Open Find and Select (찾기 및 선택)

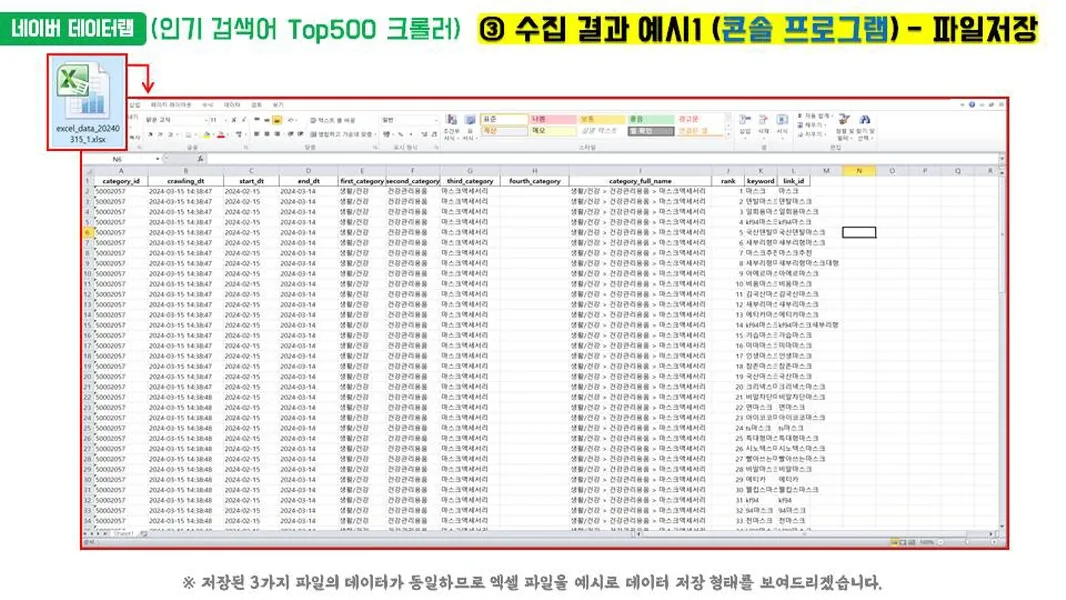[865, 127]
